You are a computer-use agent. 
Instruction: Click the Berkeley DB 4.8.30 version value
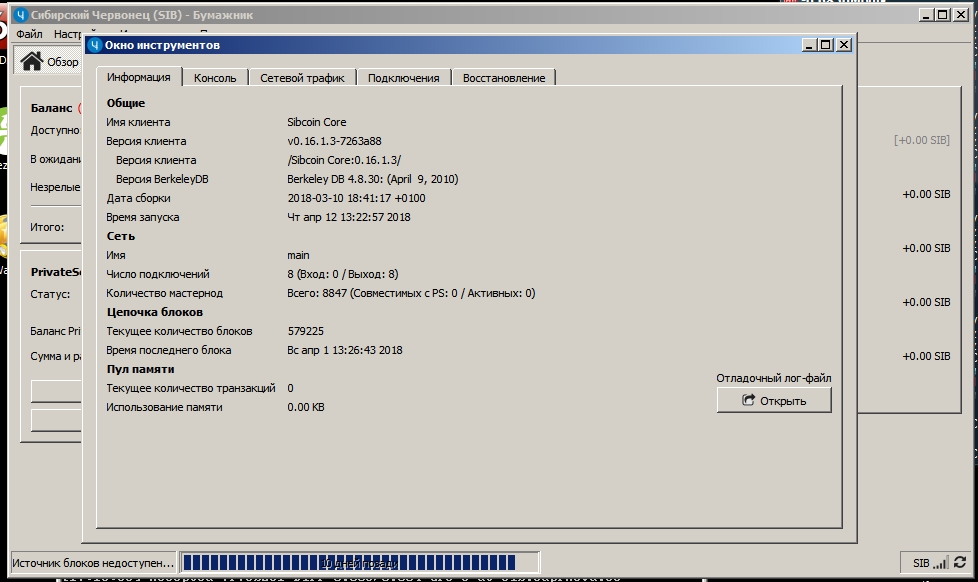coord(373,179)
